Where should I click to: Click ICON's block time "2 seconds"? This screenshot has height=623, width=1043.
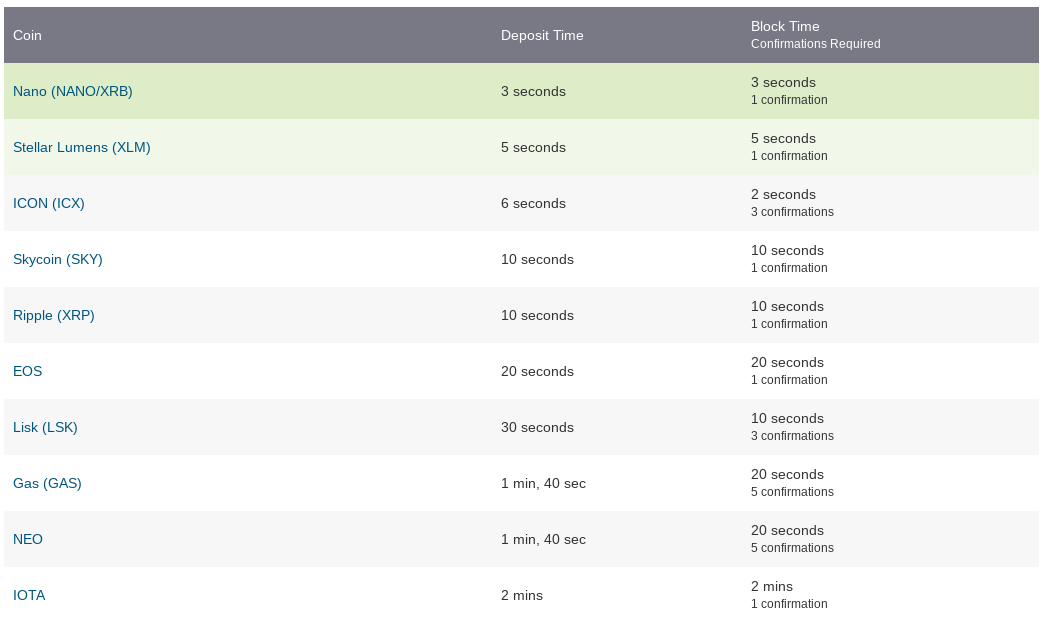click(783, 194)
